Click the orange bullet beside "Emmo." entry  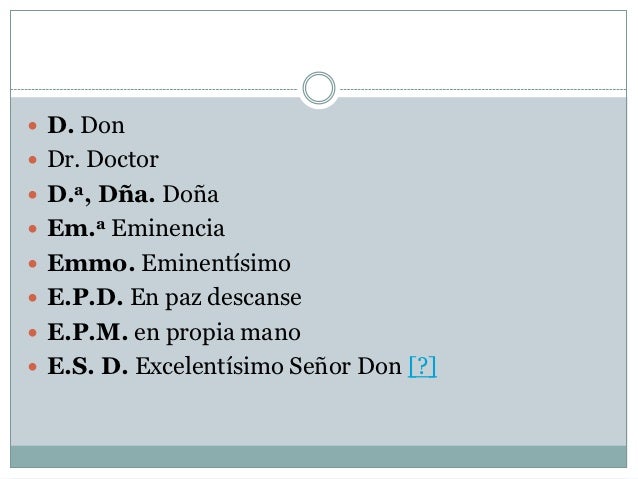(33, 264)
